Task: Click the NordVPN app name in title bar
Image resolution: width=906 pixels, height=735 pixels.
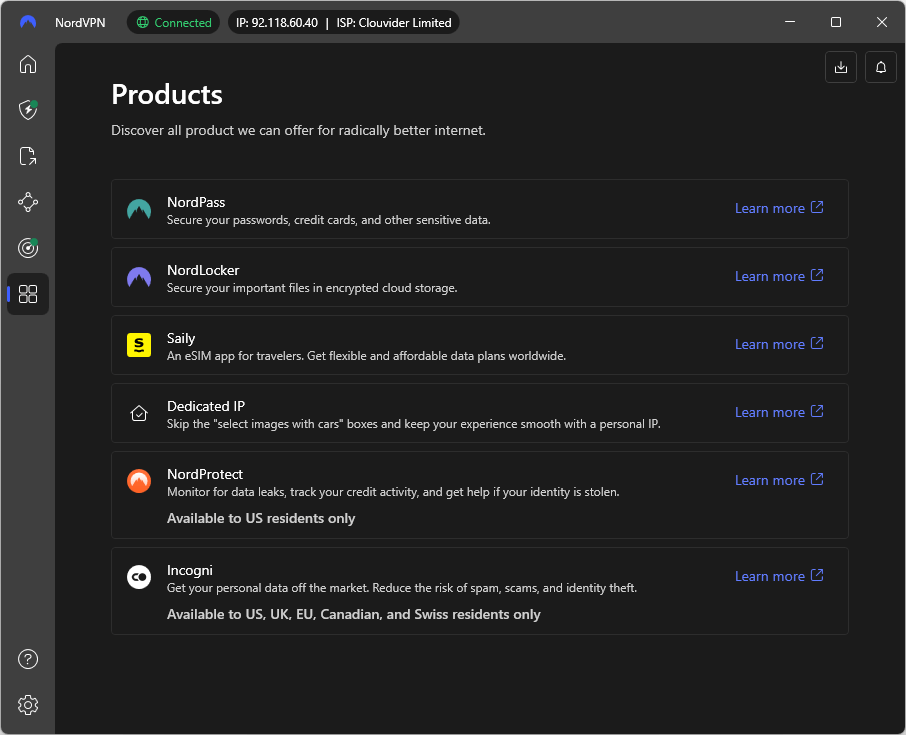Action: (x=80, y=23)
